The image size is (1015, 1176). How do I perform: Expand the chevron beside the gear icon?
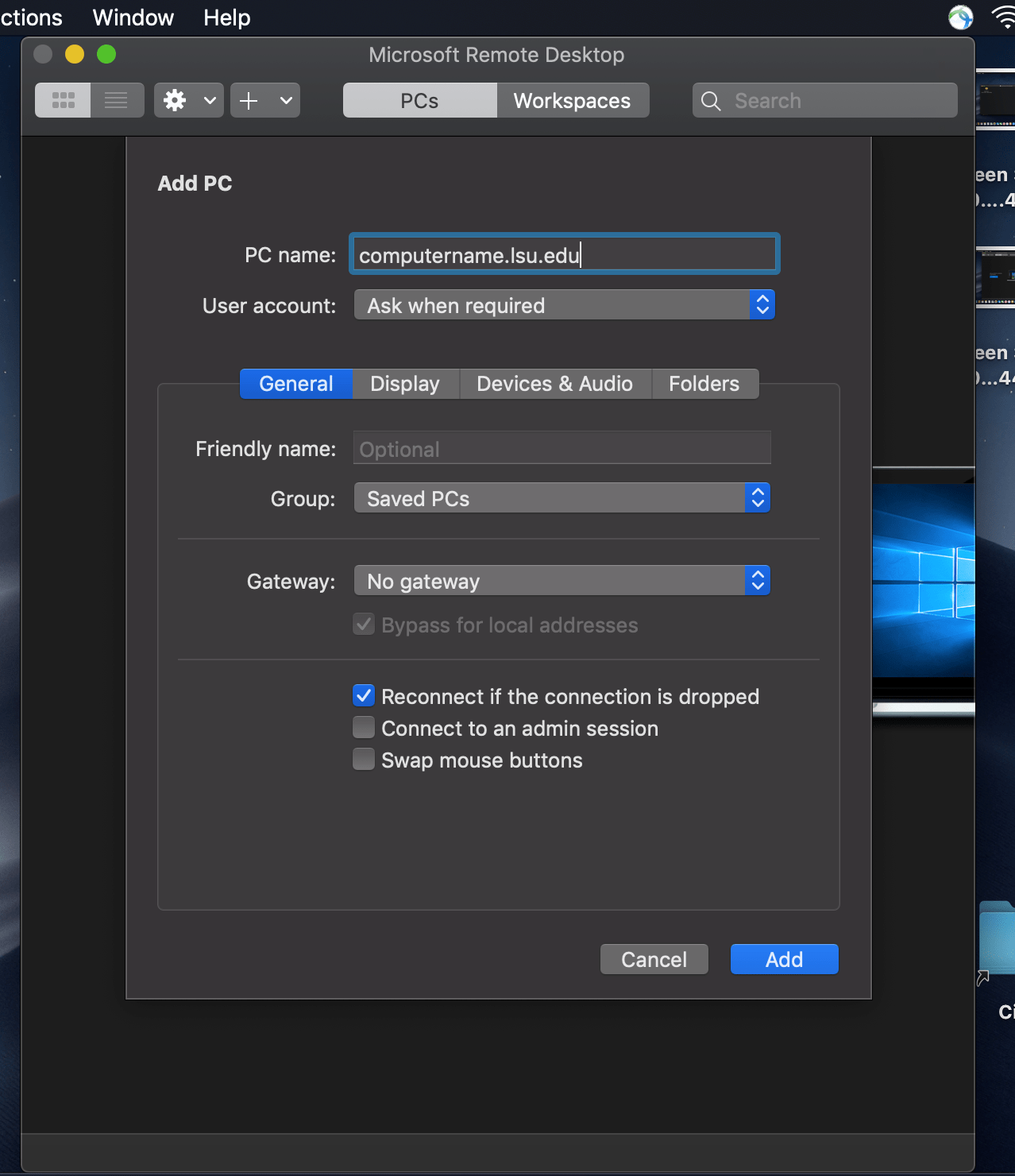click(x=208, y=100)
